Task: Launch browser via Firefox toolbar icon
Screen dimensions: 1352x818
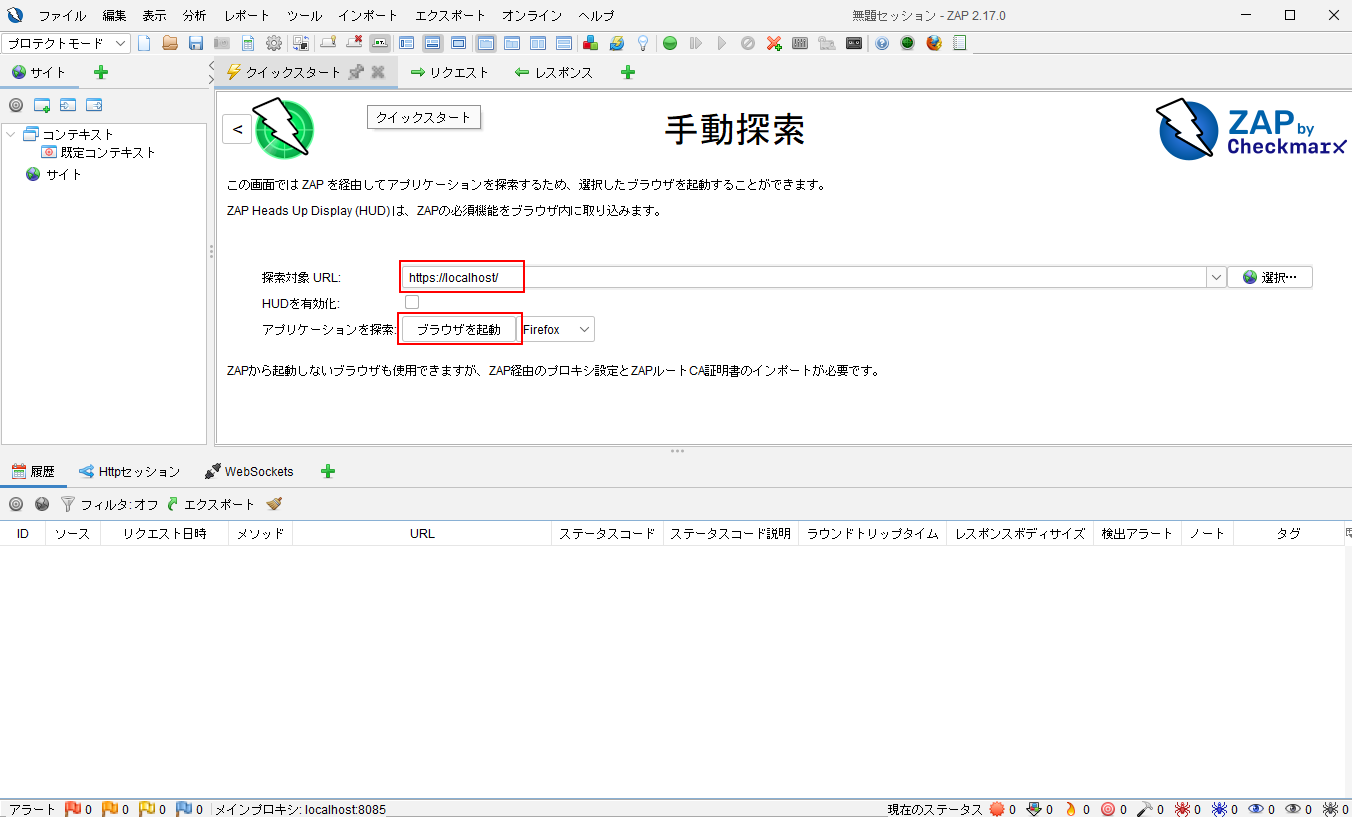Action: tap(934, 43)
